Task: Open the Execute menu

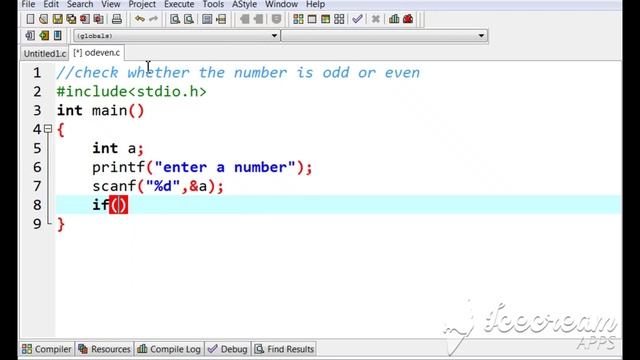Action: [x=179, y=4]
